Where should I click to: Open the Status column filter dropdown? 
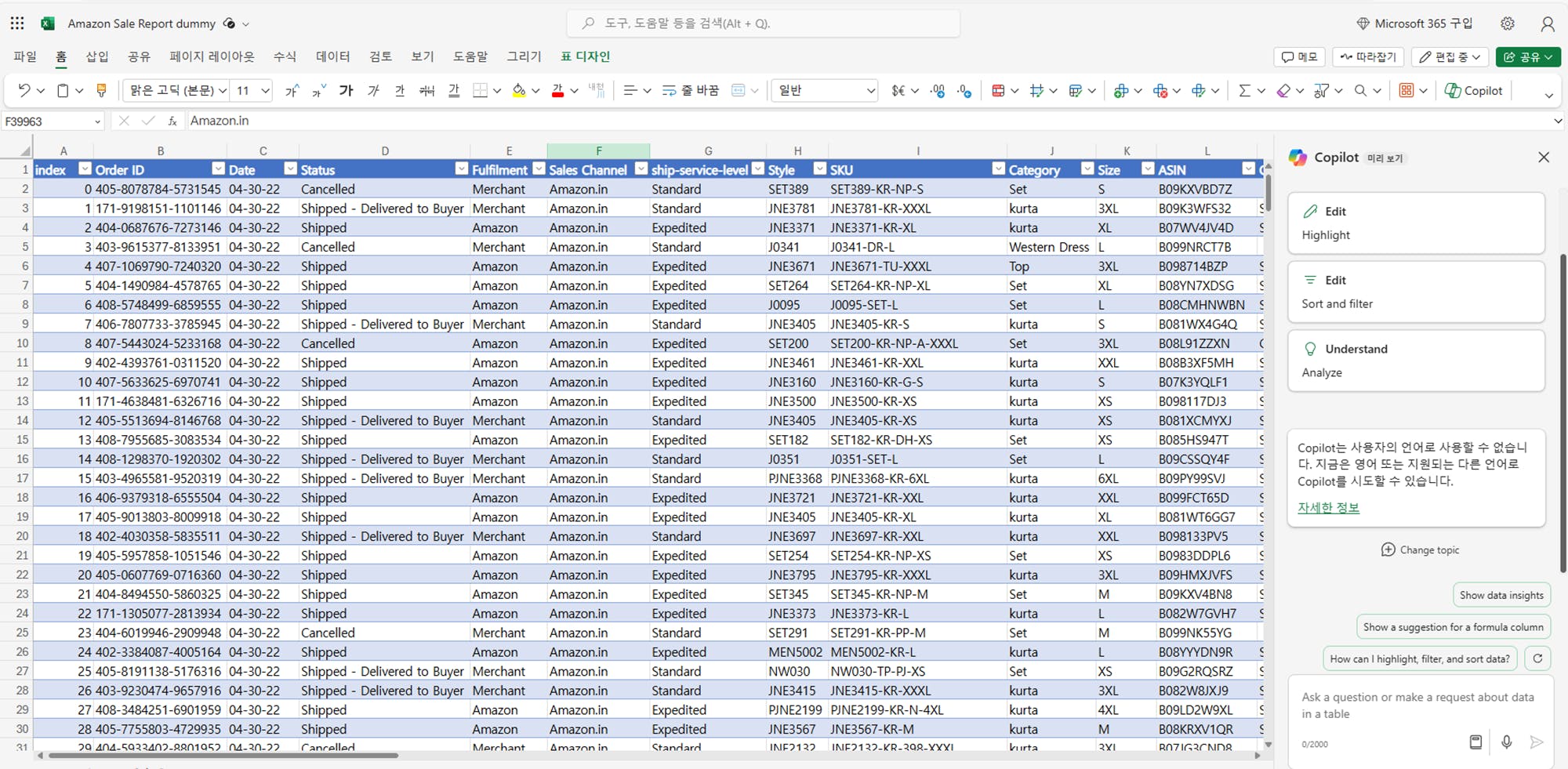(x=461, y=169)
